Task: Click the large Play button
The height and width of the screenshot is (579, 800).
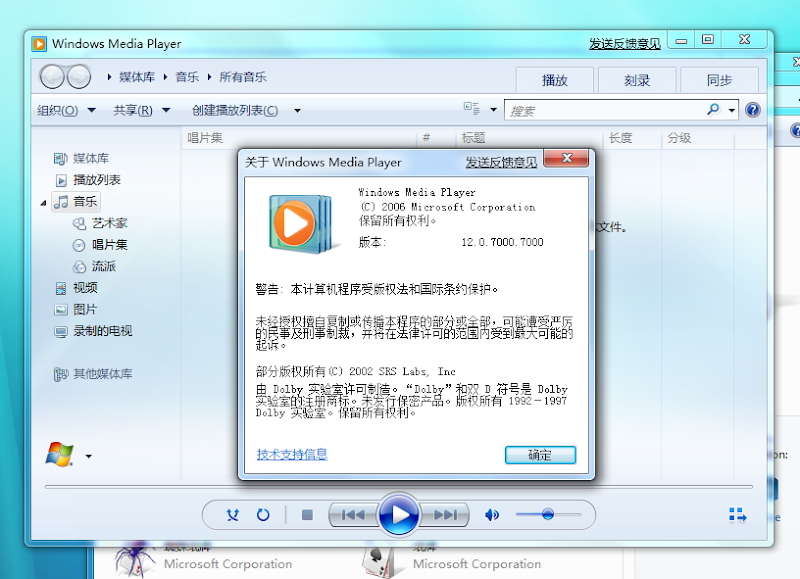Action: tap(399, 514)
